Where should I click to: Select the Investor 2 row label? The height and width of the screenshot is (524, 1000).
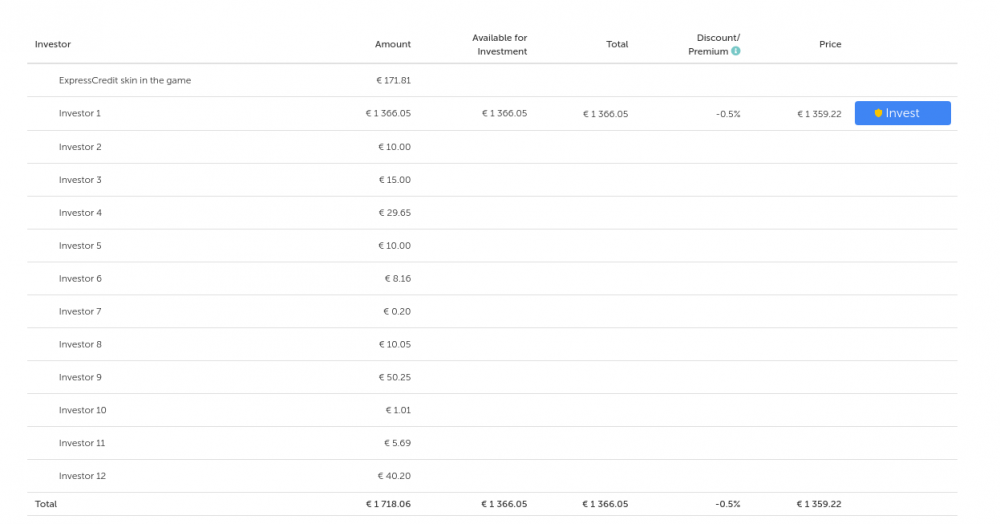click(x=80, y=147)
